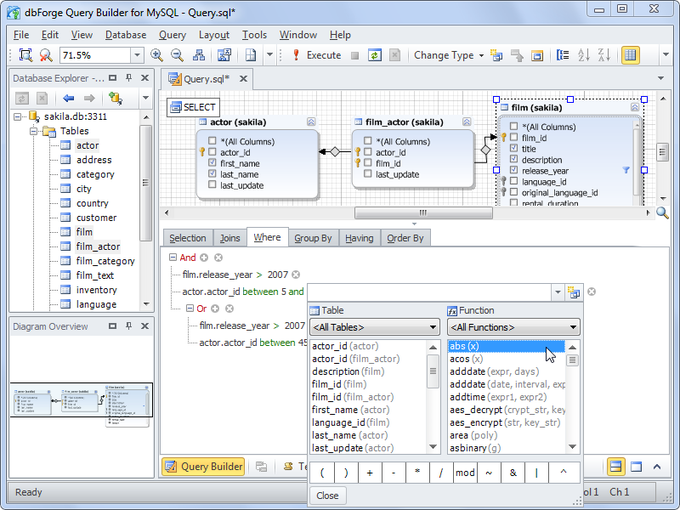Click the red Execute exclamation icon
The width and height of the screenshot is (680, 510).
click(x=296, y=55)
